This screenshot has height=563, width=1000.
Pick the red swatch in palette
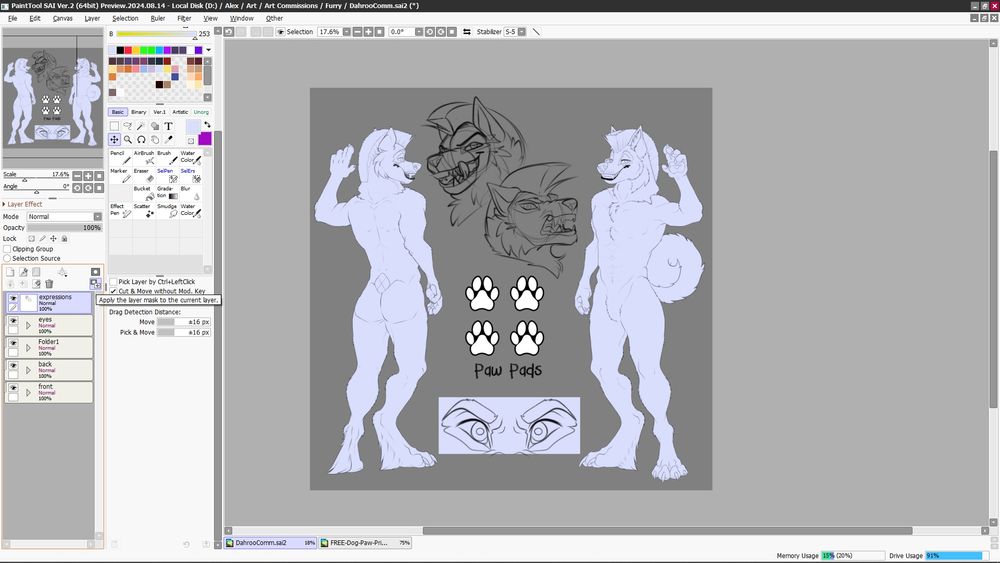click(128, 50)
